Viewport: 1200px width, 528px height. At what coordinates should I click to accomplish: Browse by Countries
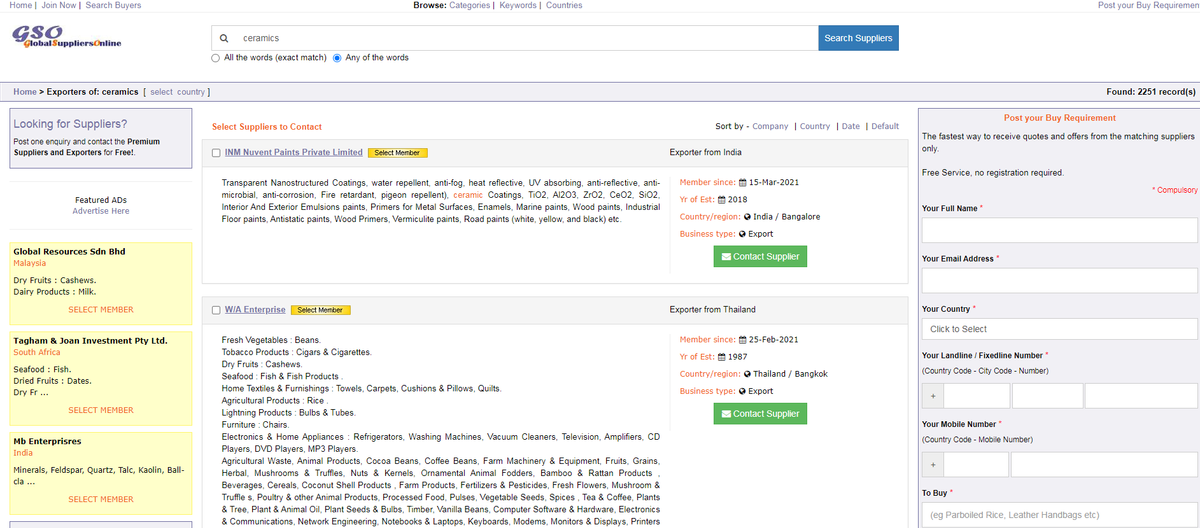(564, 5)
